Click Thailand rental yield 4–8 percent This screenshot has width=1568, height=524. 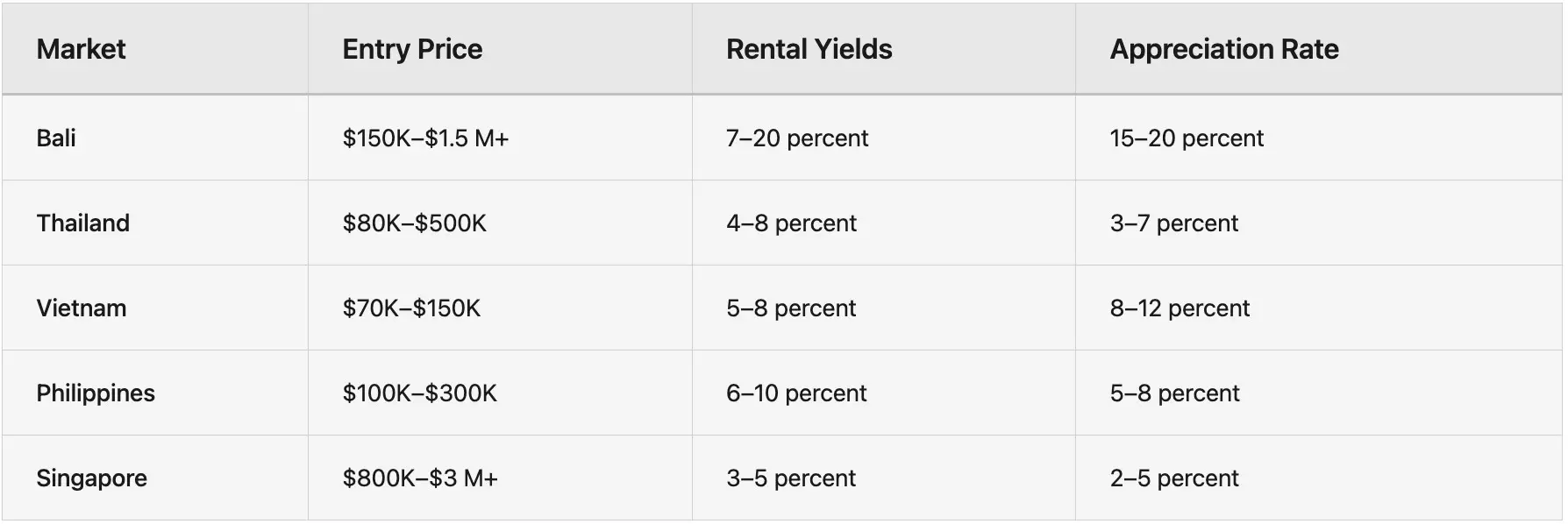click(x=791, y=223)
